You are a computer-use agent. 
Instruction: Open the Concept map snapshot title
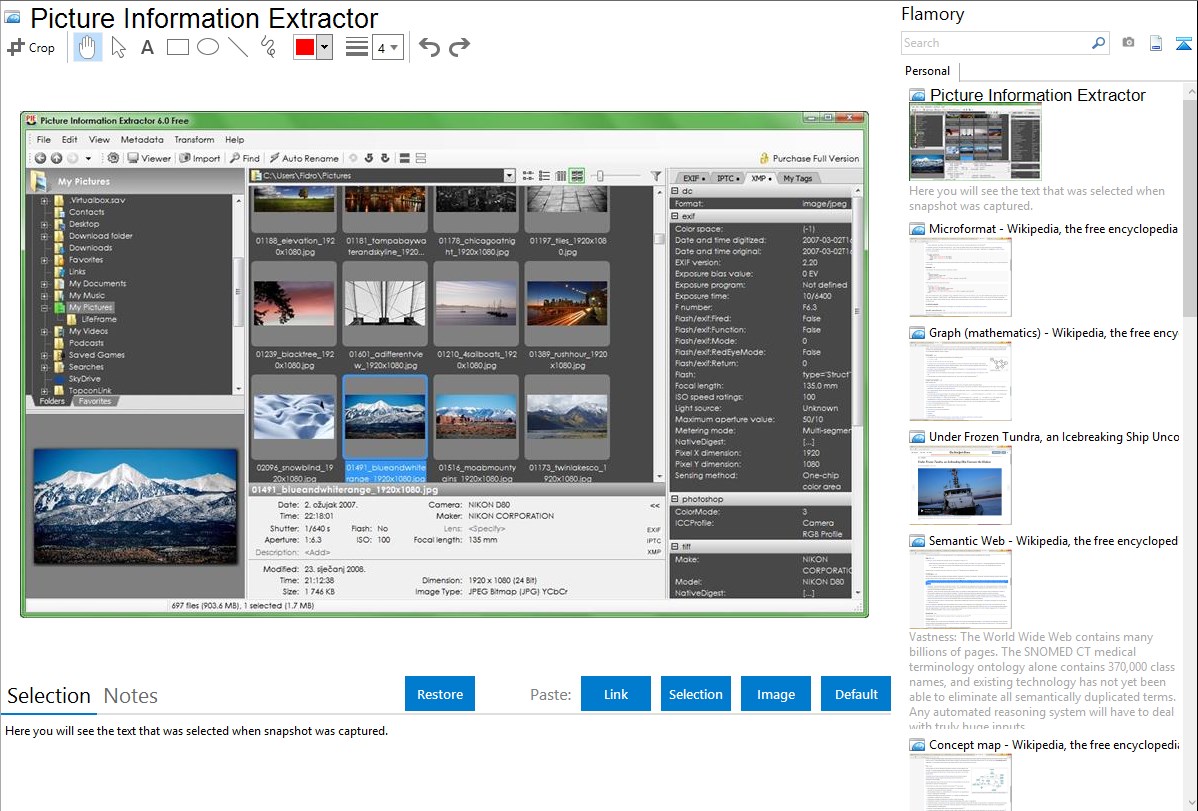point(1054,745)
